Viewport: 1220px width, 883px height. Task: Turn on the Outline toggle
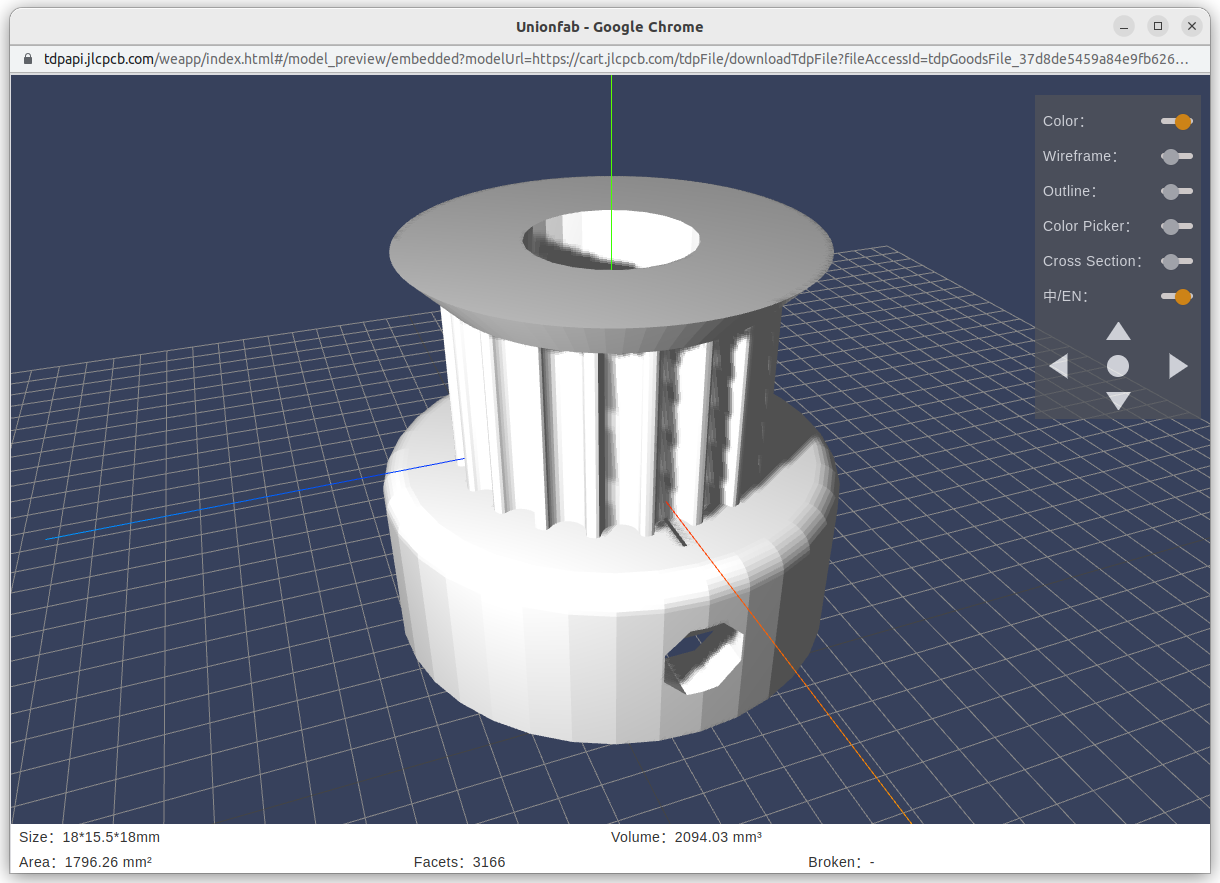point(1177,191)
